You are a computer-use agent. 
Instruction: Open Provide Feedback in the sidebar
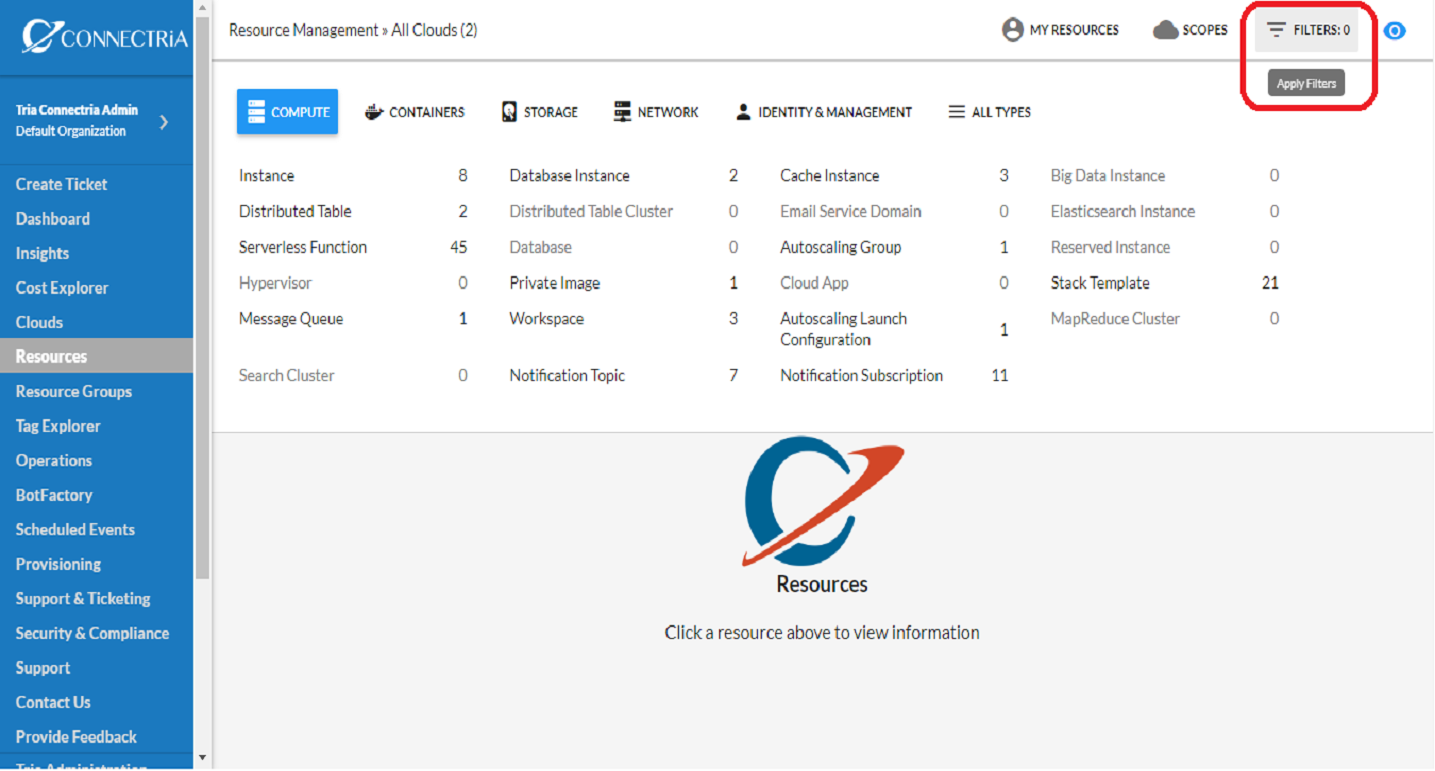coord(76,737)
